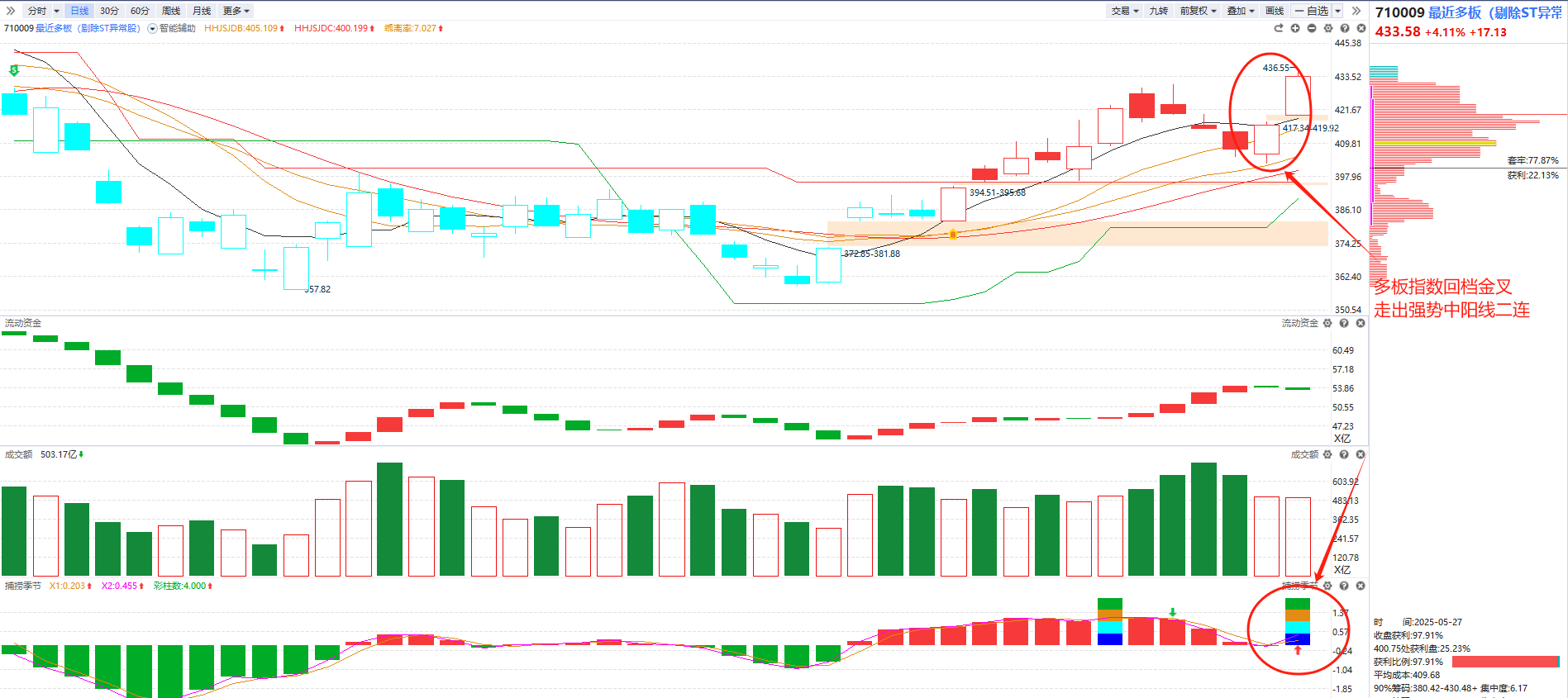Close main chart indicator with X icon
The height and width of the screenshot is (698, 1568).
point(1361,28)
